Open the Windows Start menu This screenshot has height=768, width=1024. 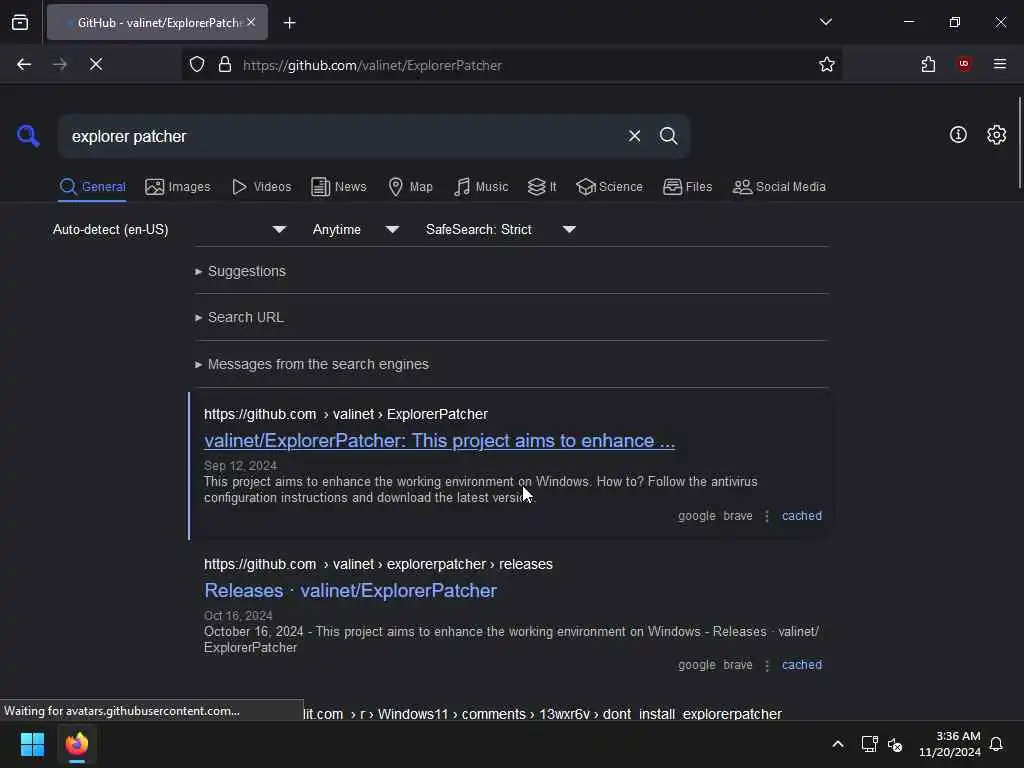click(x=32, y=744)
